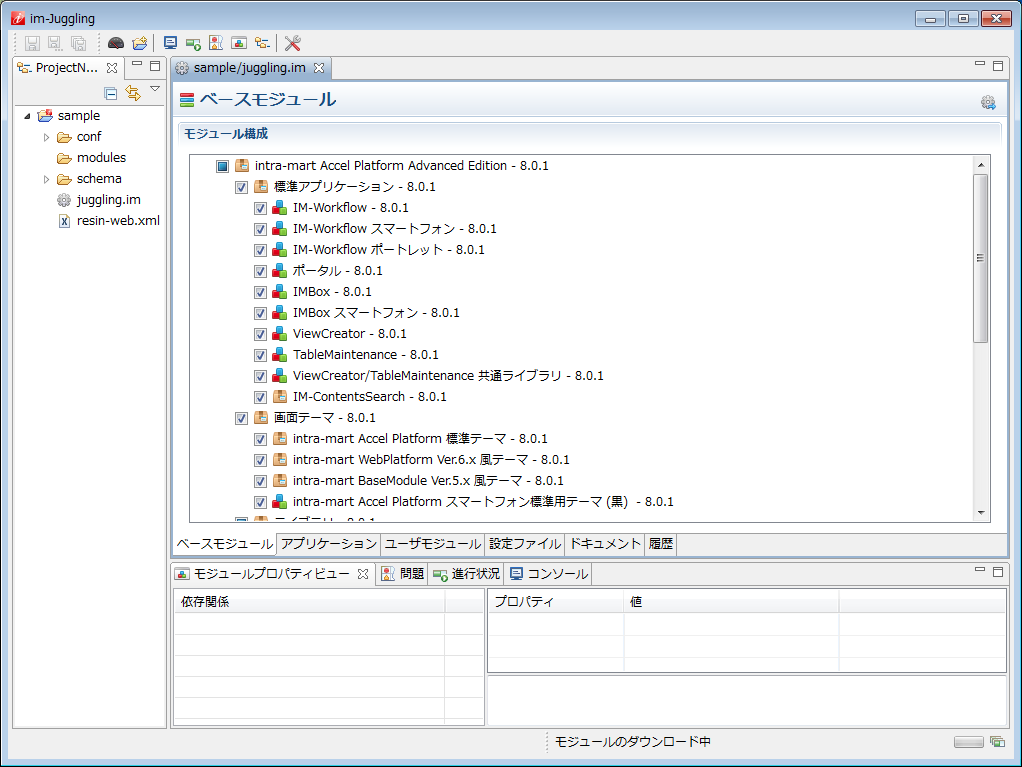Click the Save All toolbar icon
The image size is (1022, 767).
(78, 43)
